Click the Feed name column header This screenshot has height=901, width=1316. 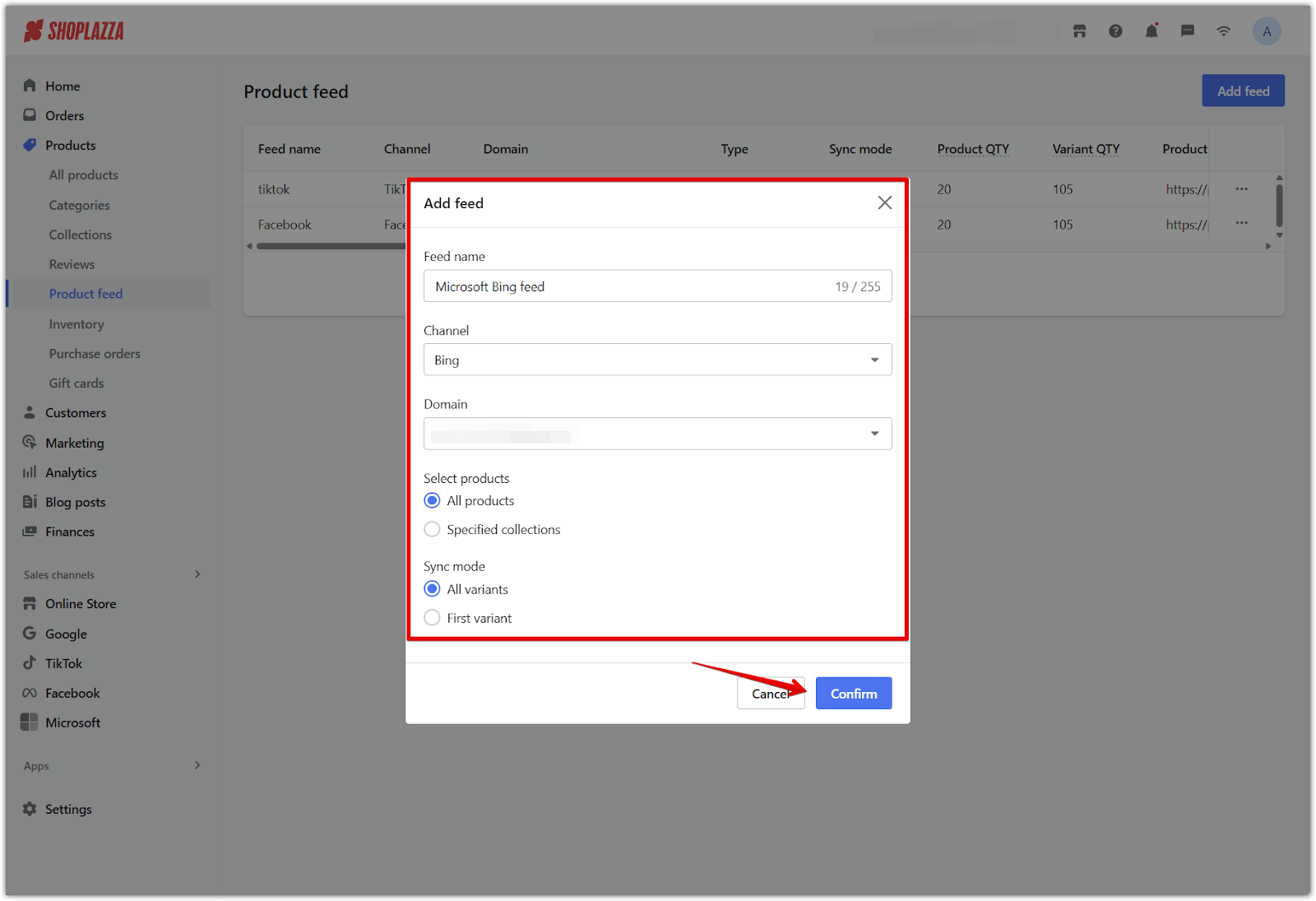(290, 149)
